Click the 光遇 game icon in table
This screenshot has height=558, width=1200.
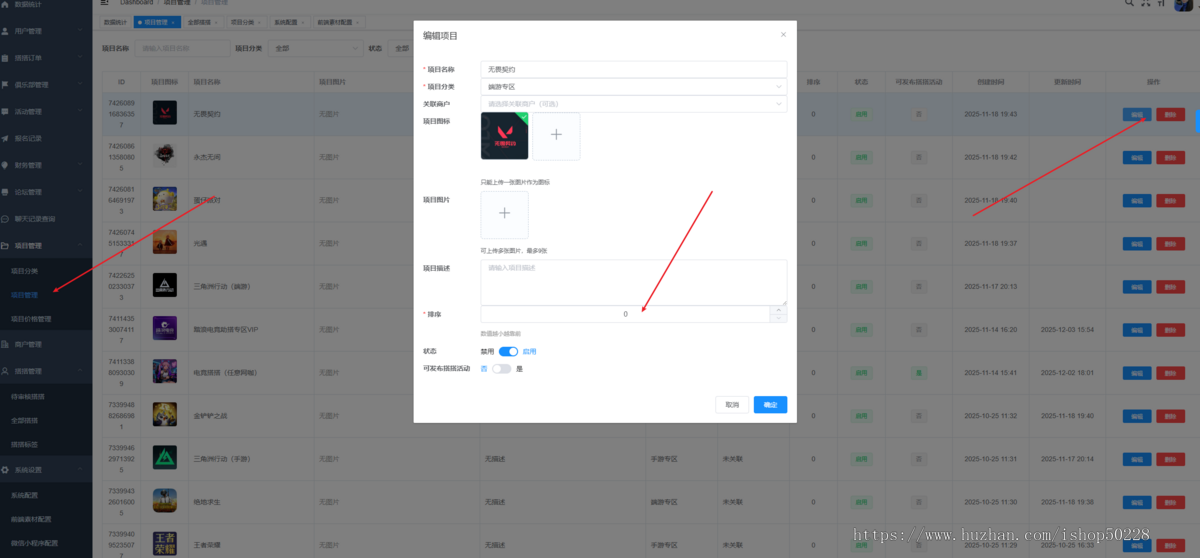point(165,242)
